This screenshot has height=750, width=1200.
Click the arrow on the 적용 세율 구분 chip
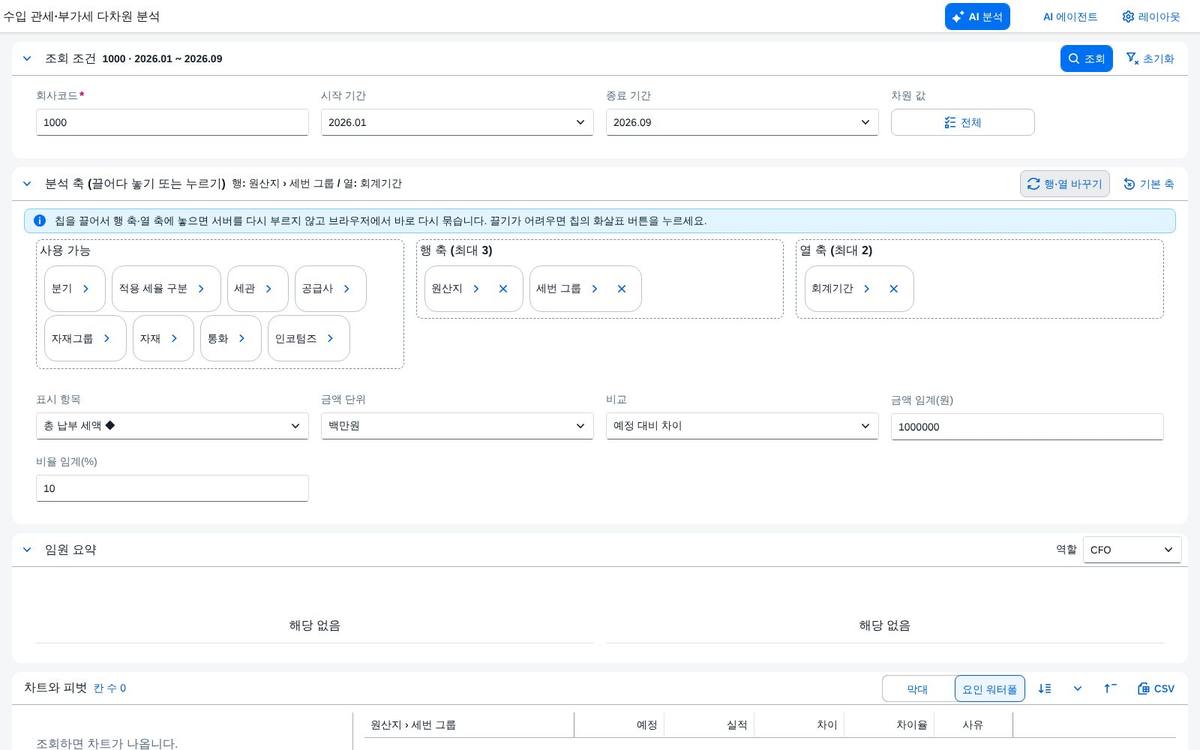pyautogui.click(x=201, y=289)
